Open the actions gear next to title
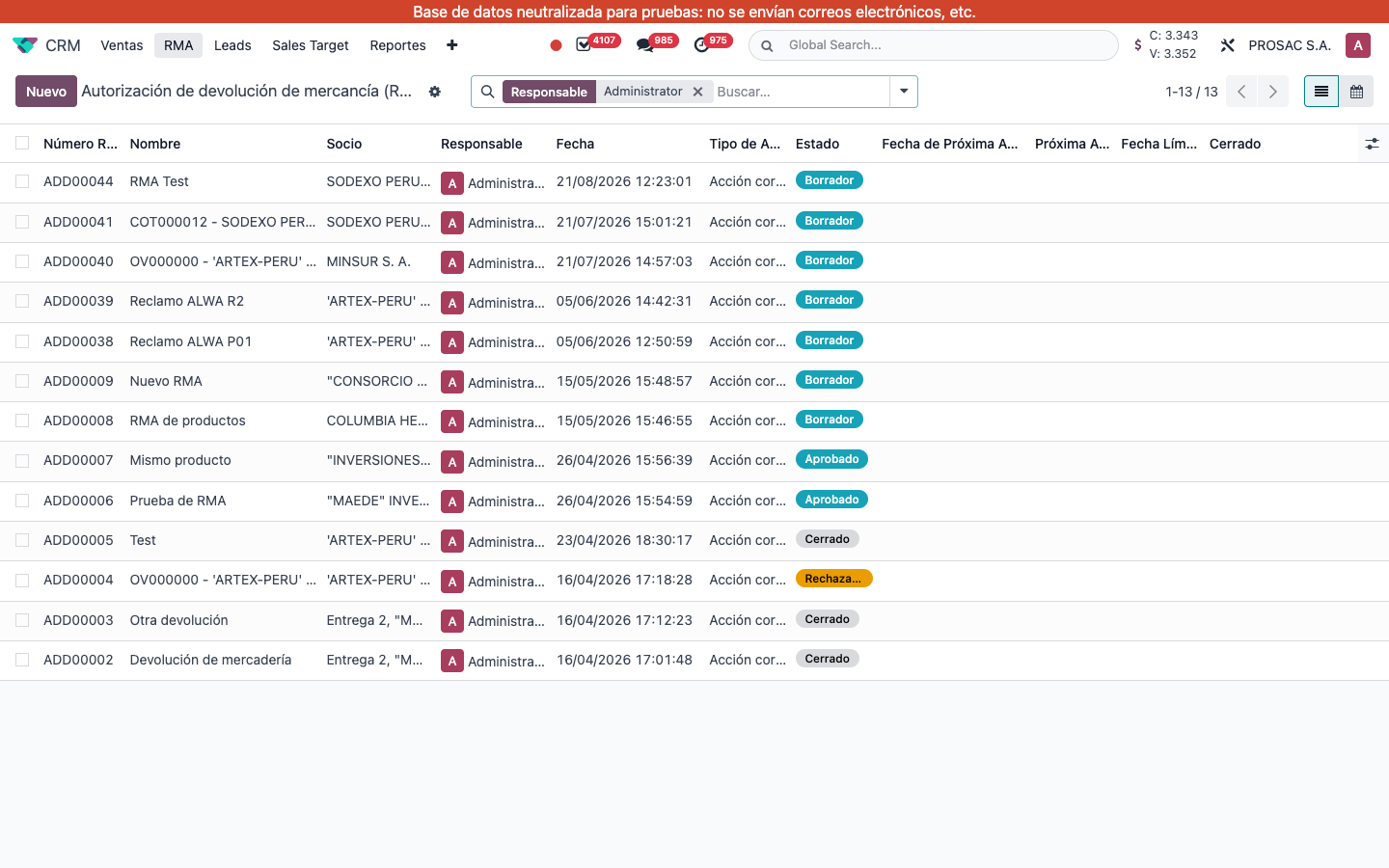Viewport: 1389px width, 868px height. 435,92
